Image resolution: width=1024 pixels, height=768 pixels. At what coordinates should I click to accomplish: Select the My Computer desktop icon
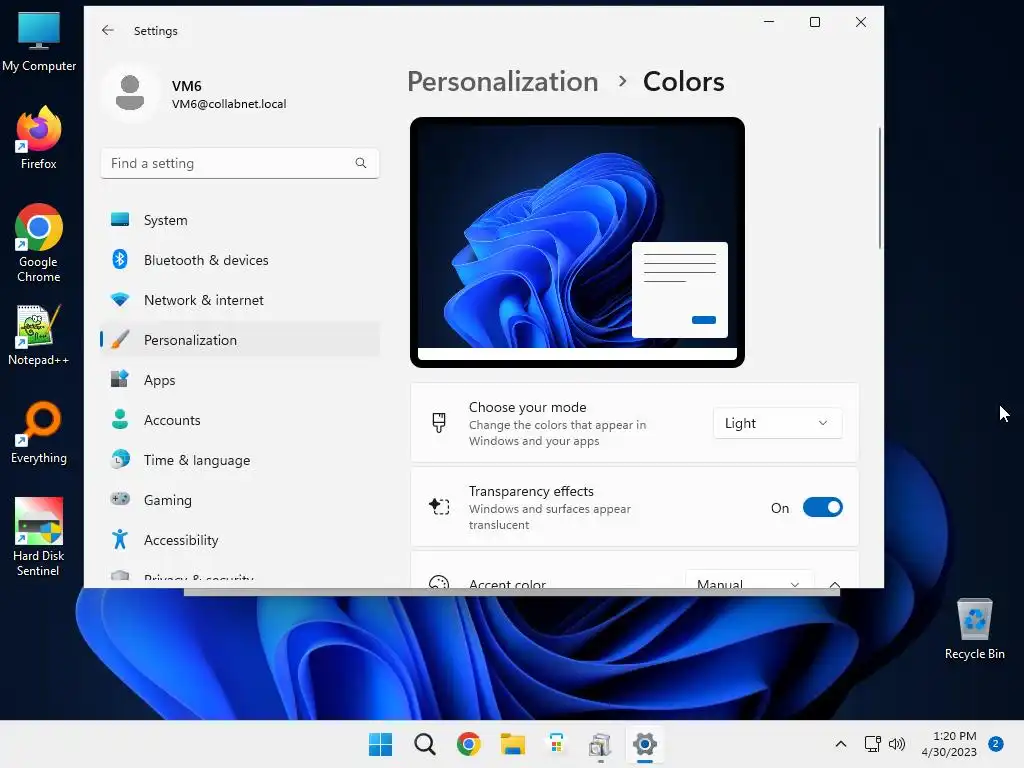click(x=39, y=40)
